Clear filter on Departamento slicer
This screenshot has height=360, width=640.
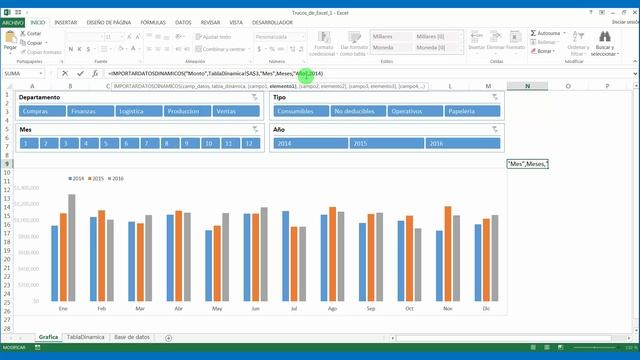point(255,97)
